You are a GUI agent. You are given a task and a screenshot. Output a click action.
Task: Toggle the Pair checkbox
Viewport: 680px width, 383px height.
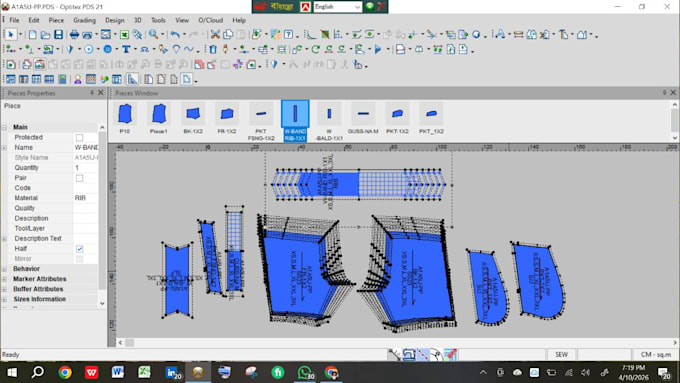(x=79, y=178)
